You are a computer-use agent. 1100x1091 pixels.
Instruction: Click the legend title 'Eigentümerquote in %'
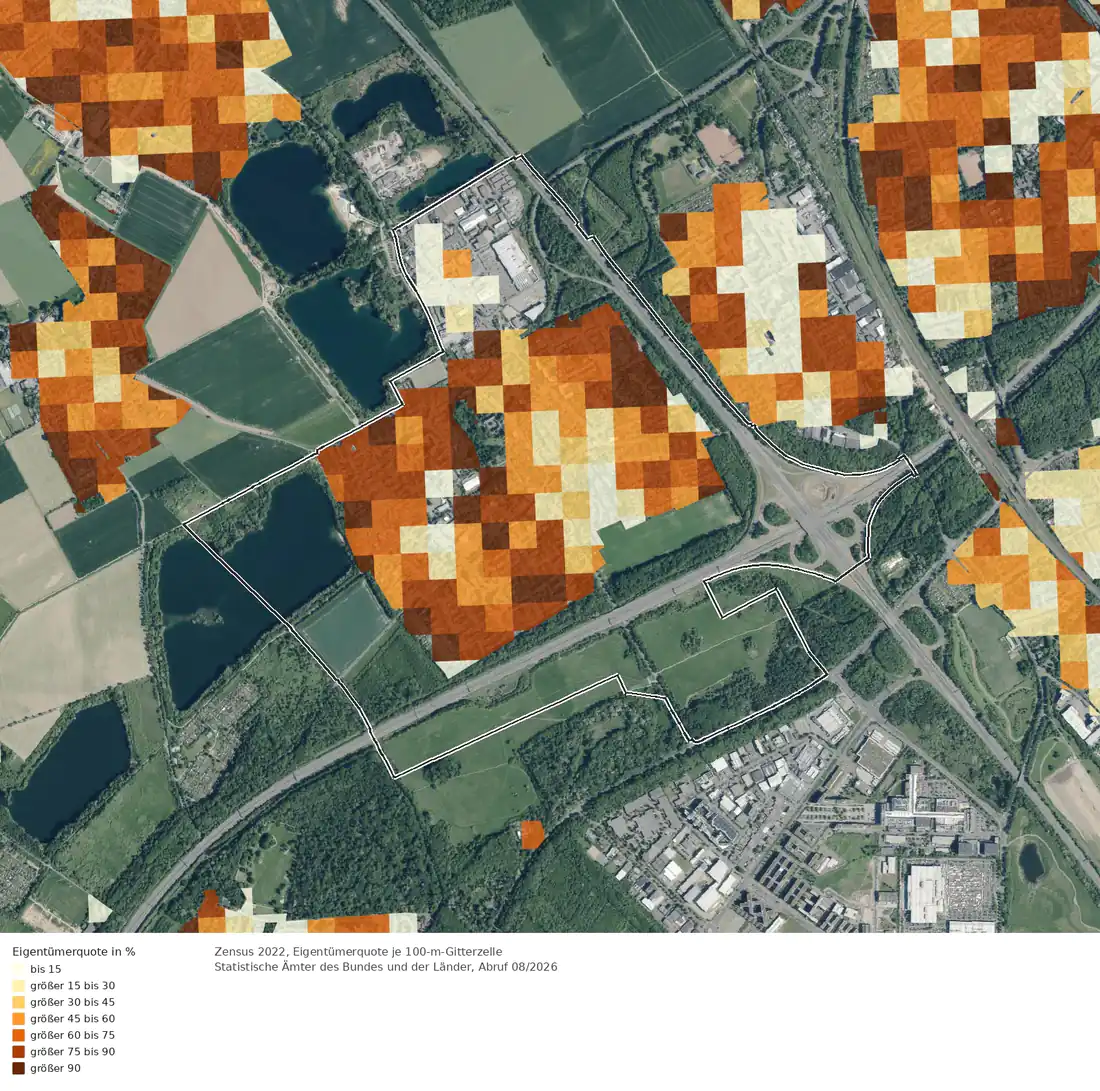pos(74,952)
